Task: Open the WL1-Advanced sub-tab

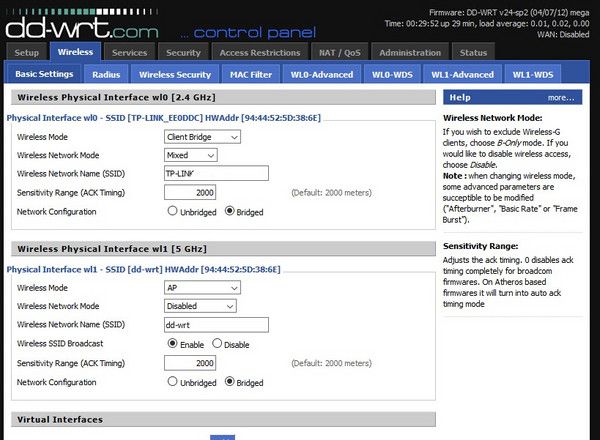Action: [x=461, y=74]
